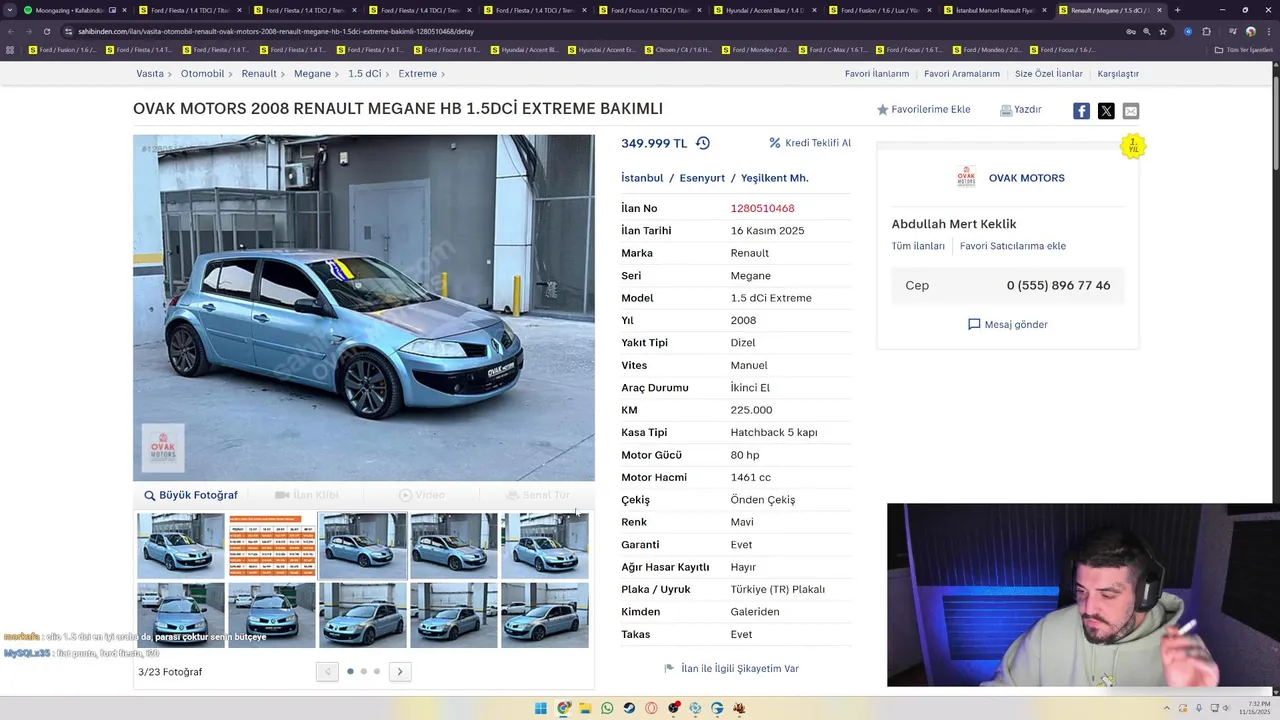Click Esenyurt location link
The height and width of the screenshot is (720, 1280).
pos(702,178)
